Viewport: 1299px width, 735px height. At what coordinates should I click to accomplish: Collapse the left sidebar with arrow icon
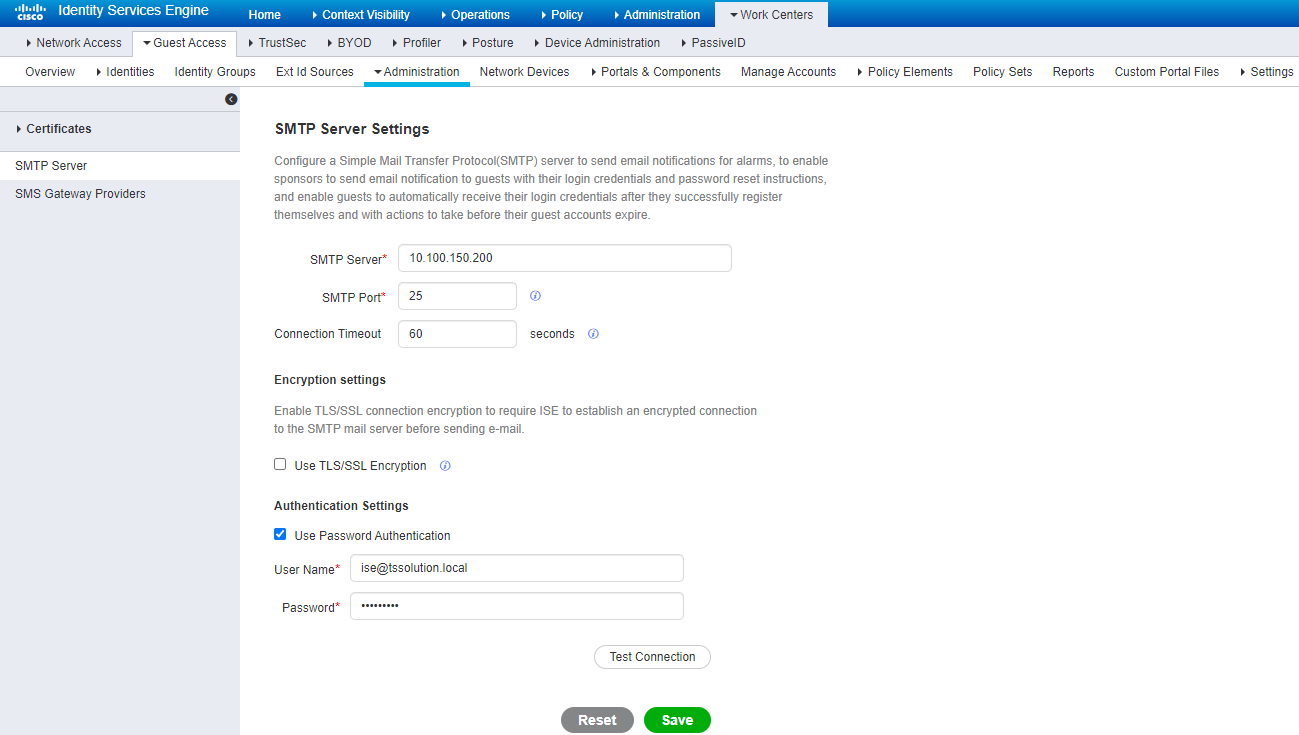231,99
